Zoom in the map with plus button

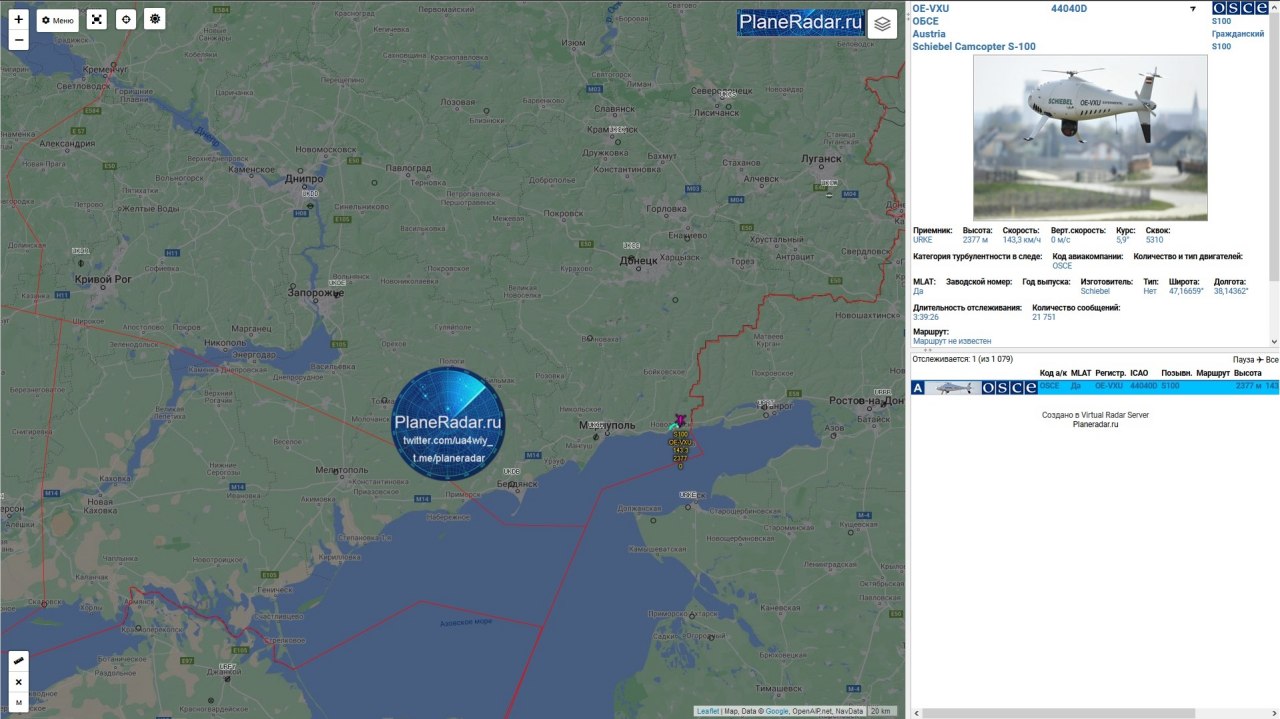18,19
